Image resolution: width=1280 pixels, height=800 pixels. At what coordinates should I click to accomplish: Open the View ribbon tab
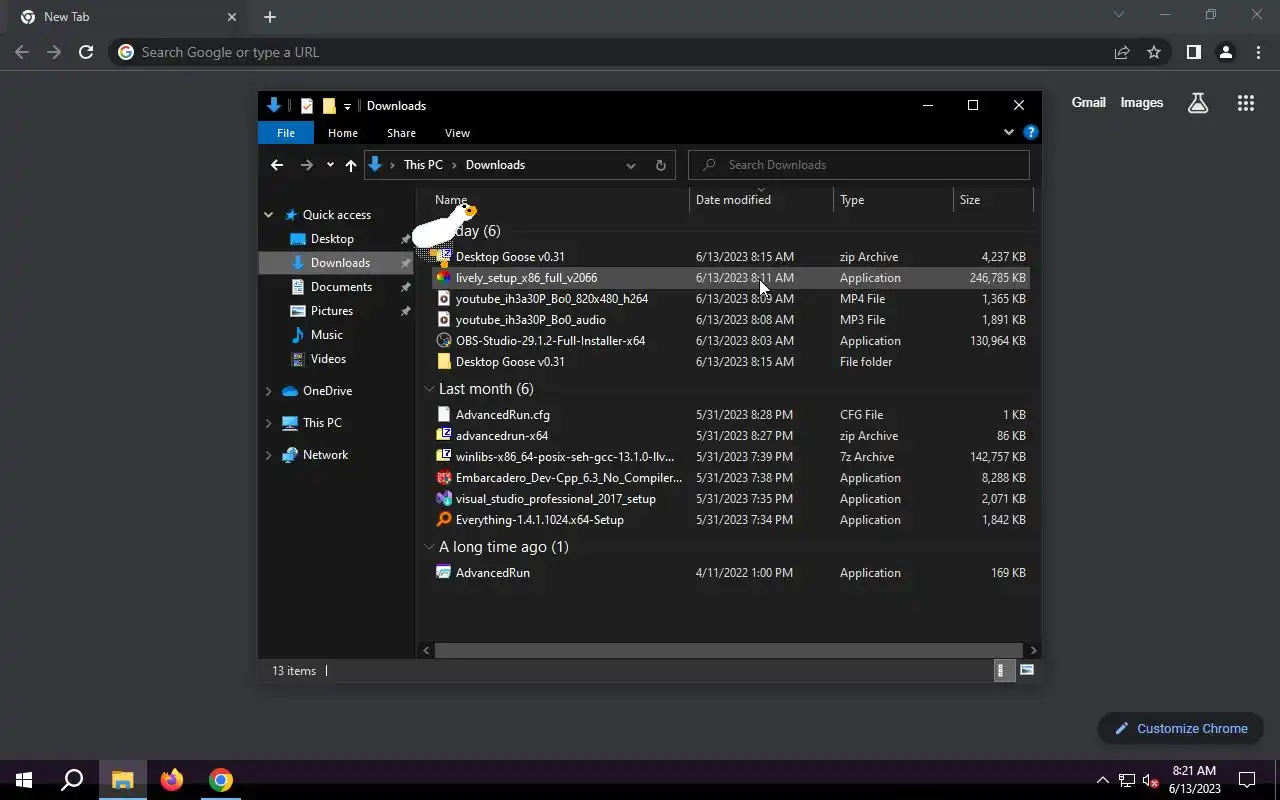(x=457, y=133)
